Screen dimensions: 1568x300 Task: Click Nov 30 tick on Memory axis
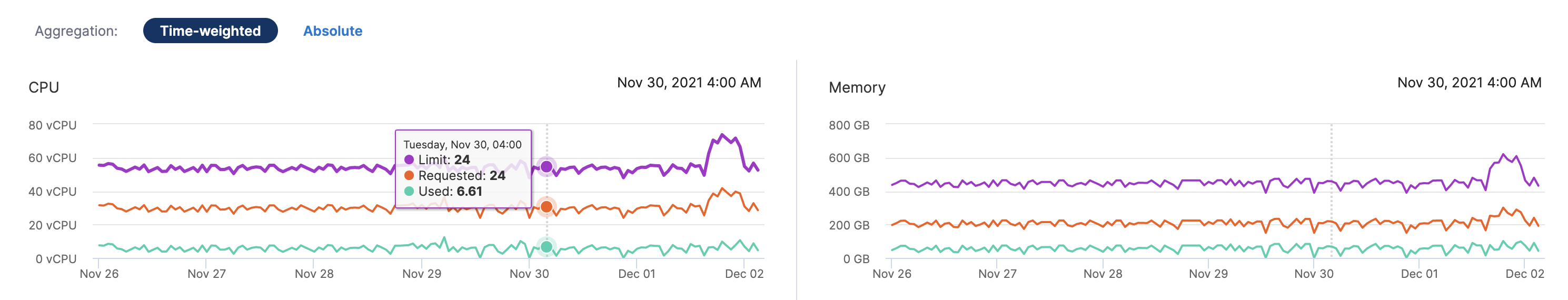(x=1314, y=274)
